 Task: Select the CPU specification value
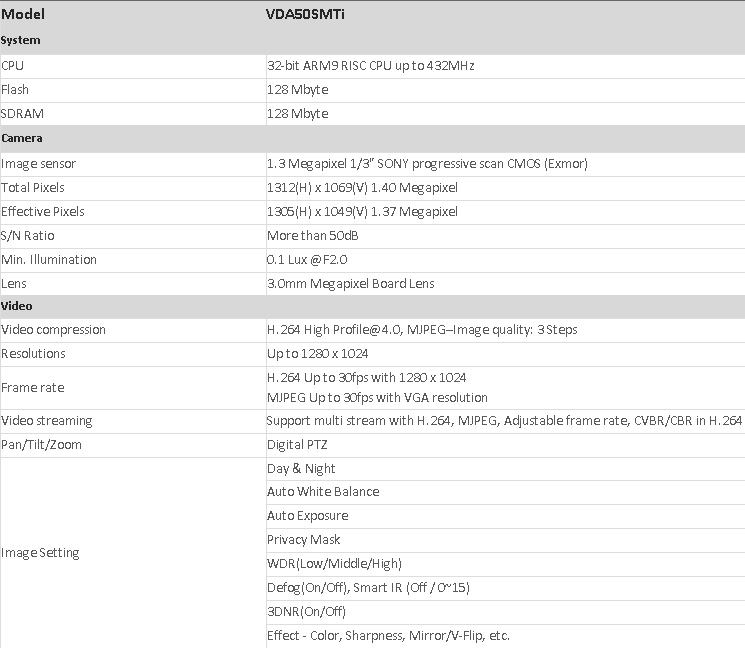point(370,65)
